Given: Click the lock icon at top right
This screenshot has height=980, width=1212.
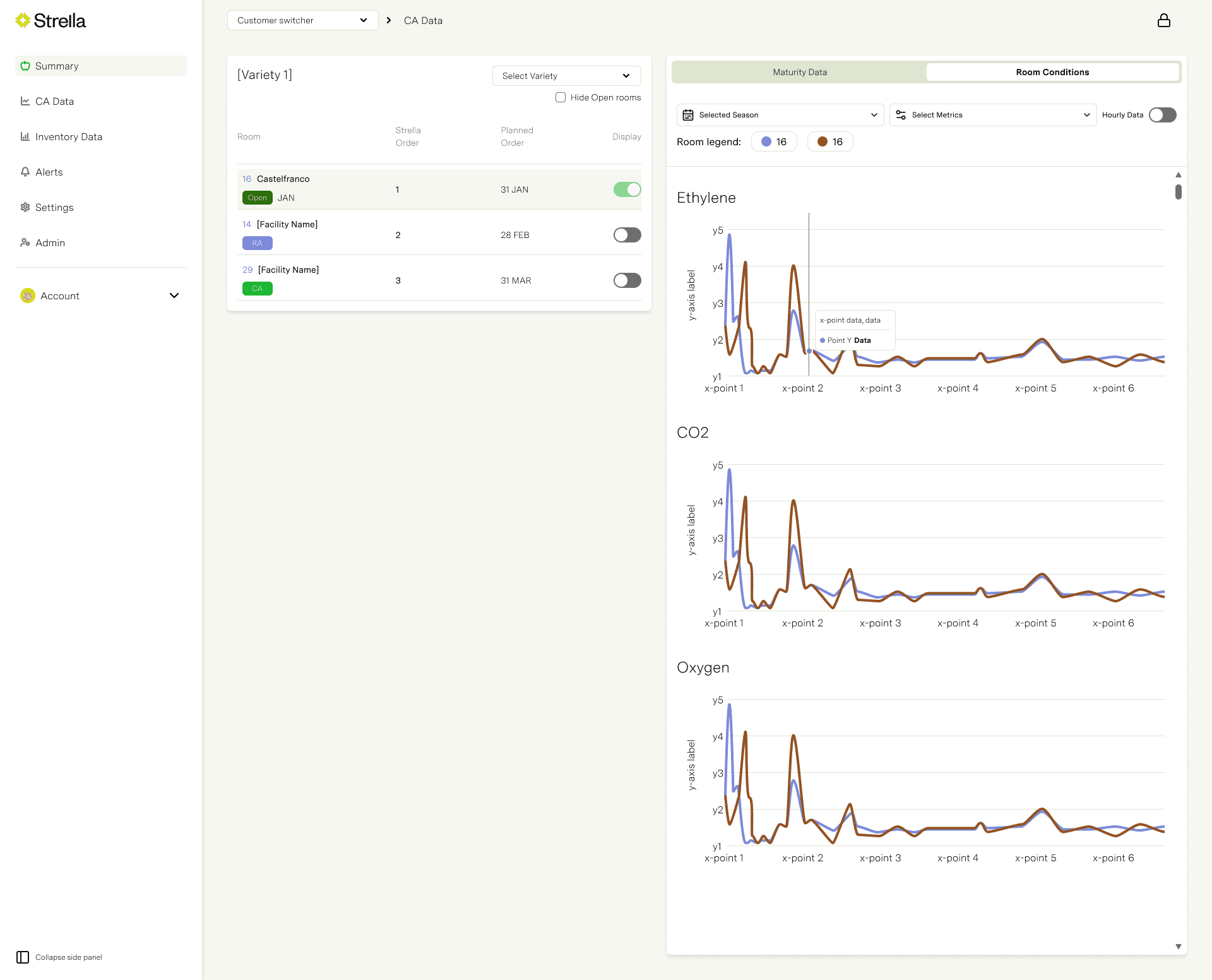Looking at the screenshot, I should (x=1163, y=20).
